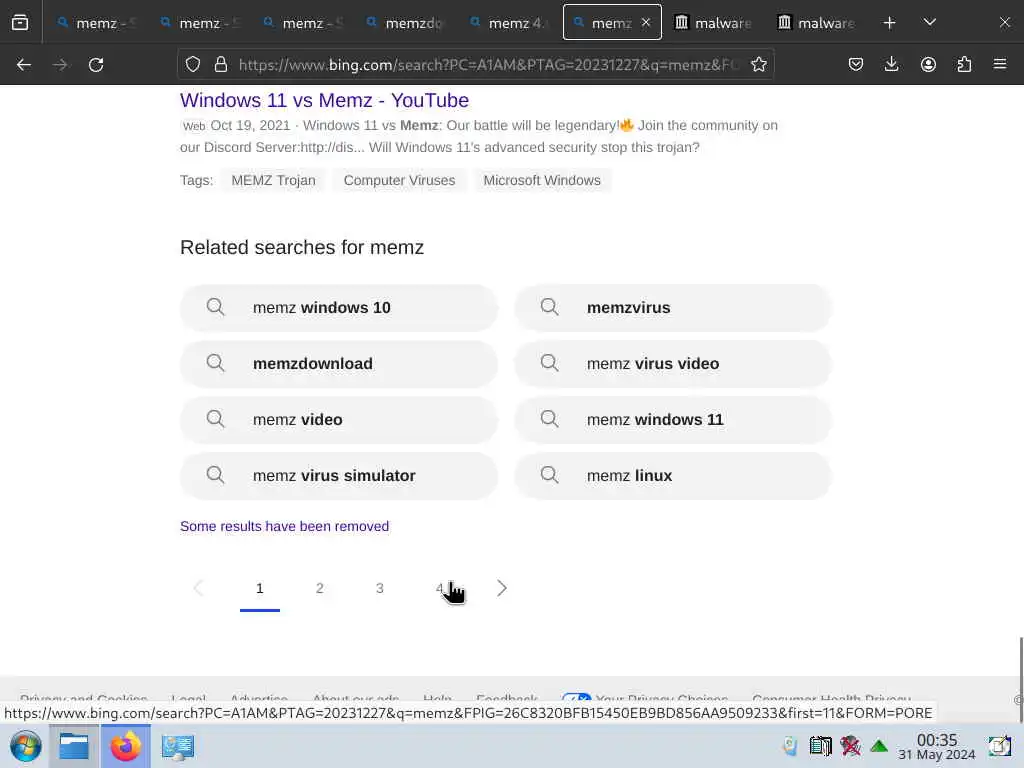
Task: Select the MEMZ Trojan tag
Action: 273,180
